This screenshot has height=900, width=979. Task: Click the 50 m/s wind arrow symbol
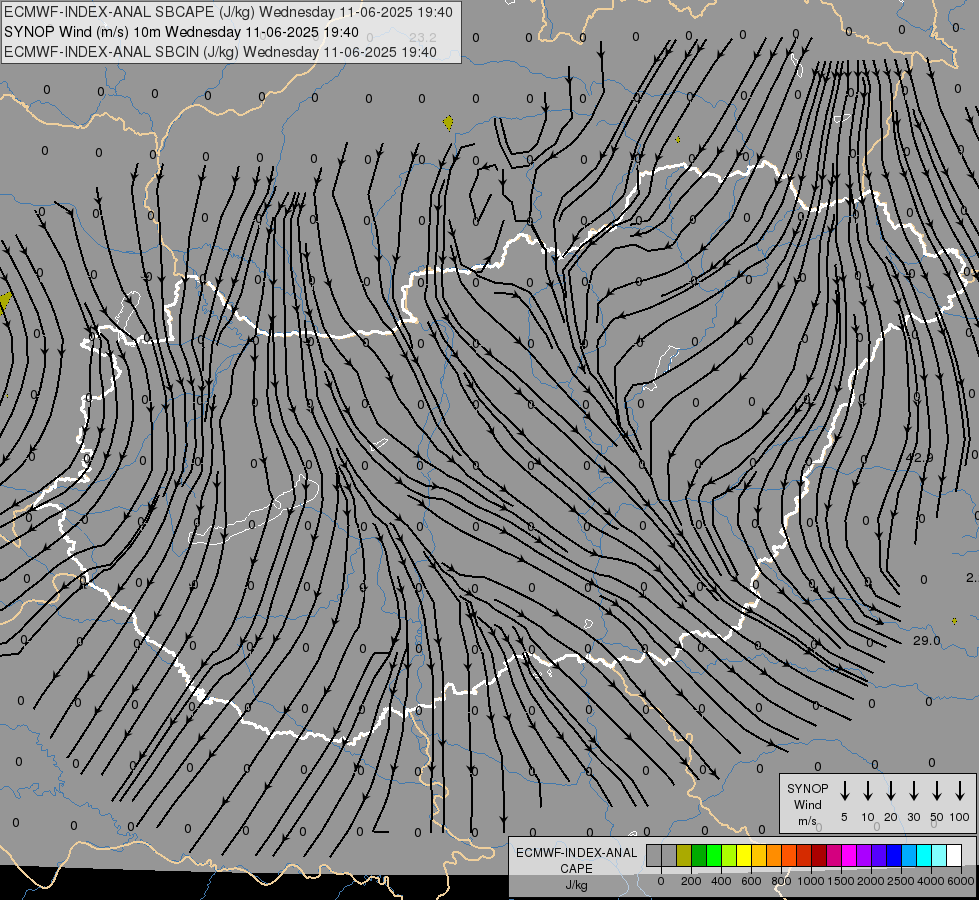(937, 791)
